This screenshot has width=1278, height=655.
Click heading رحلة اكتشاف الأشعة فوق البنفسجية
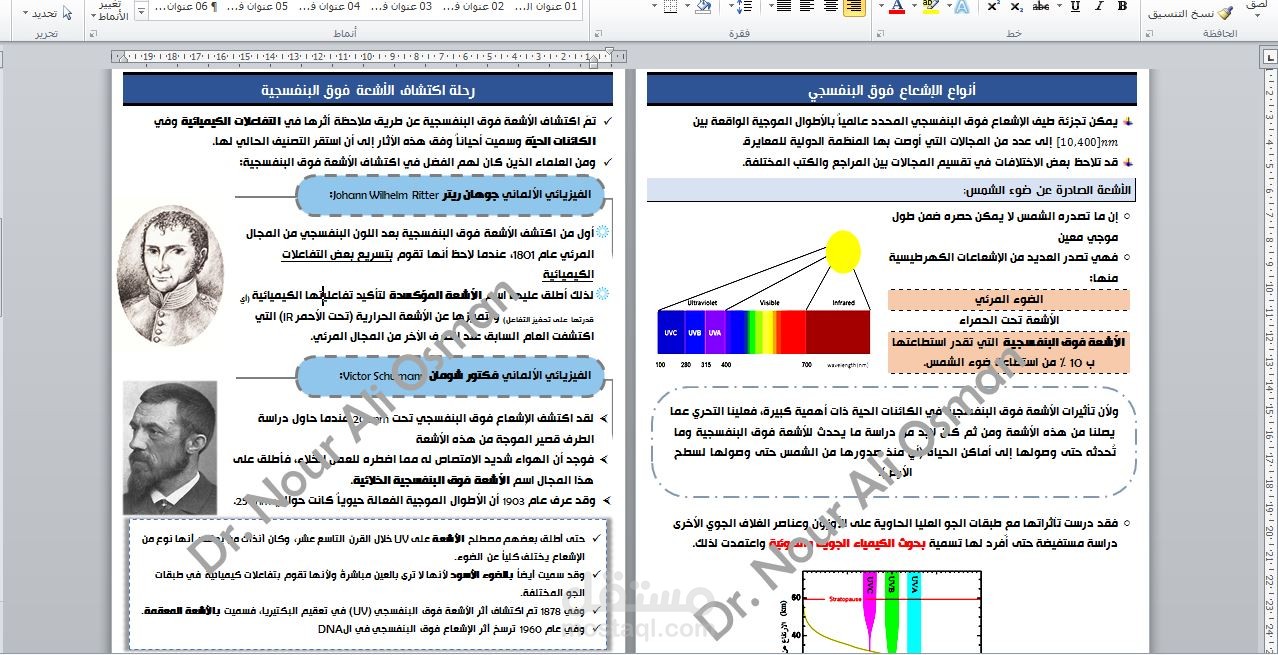368,90
